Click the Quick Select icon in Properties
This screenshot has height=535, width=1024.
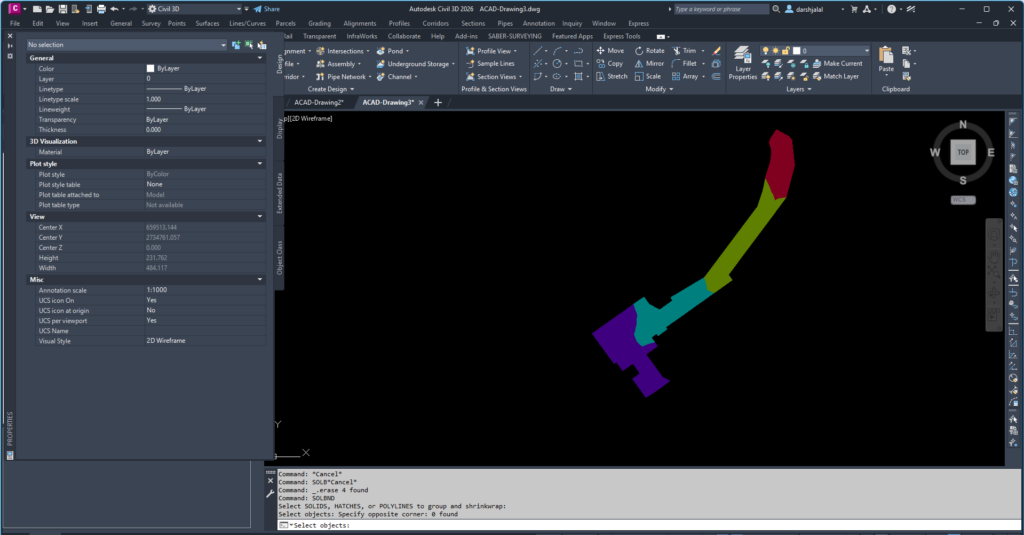point(262,45)
